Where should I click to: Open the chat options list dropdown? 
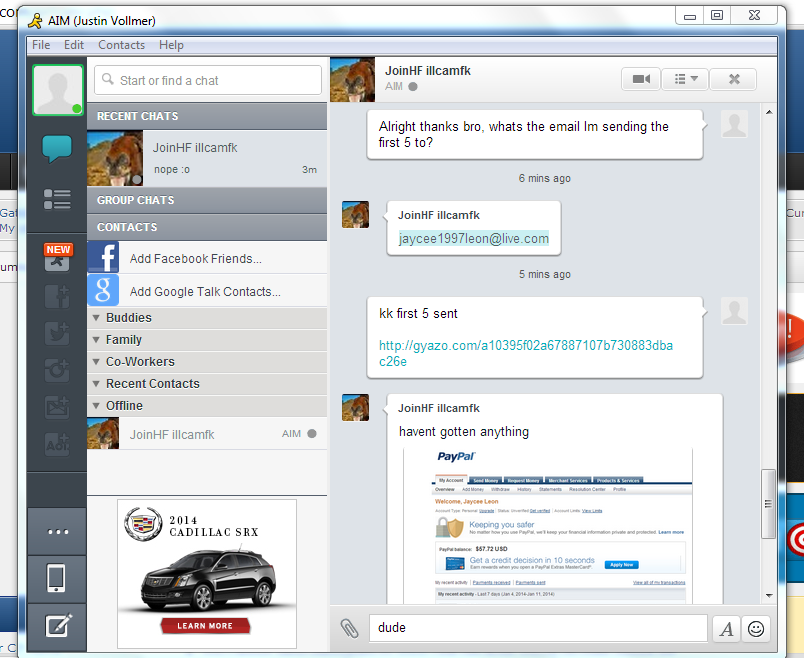click(686, 79)
